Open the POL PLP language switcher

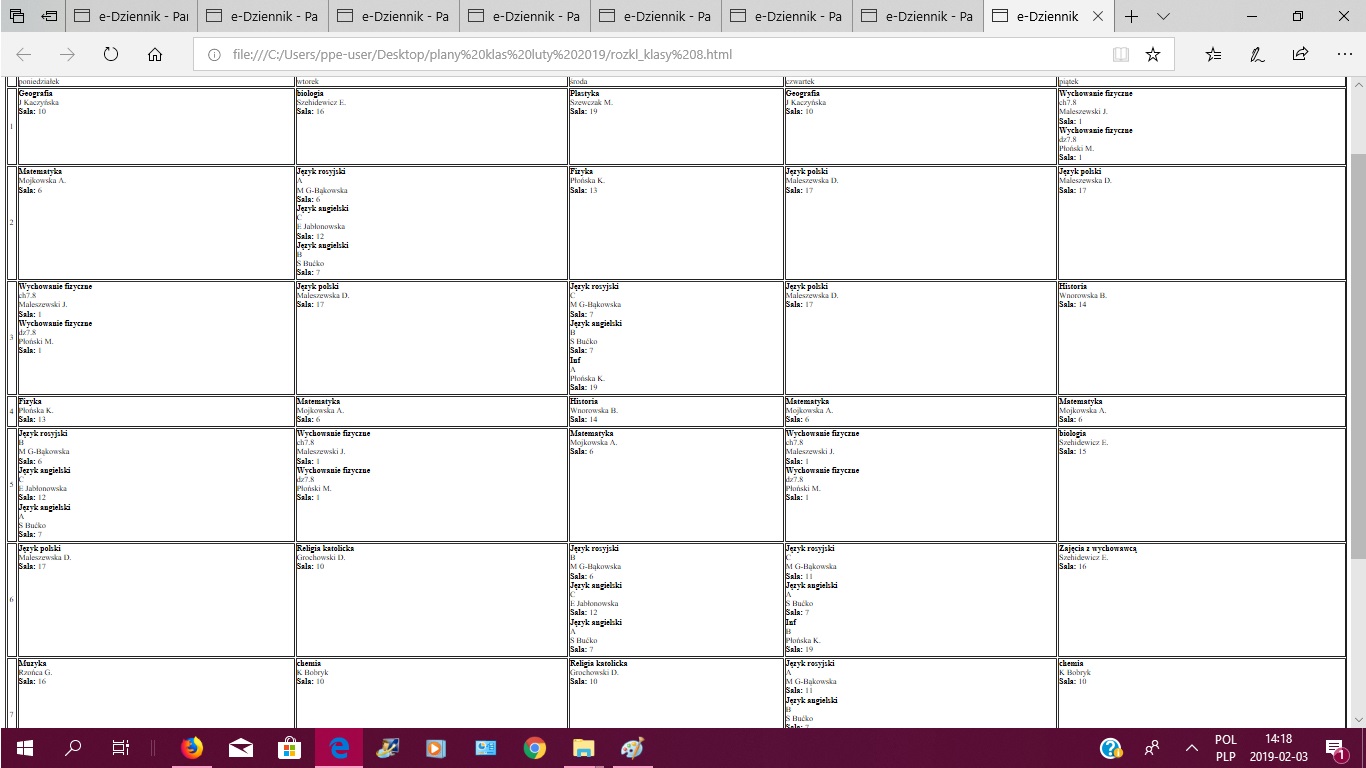coord(1225,748)
